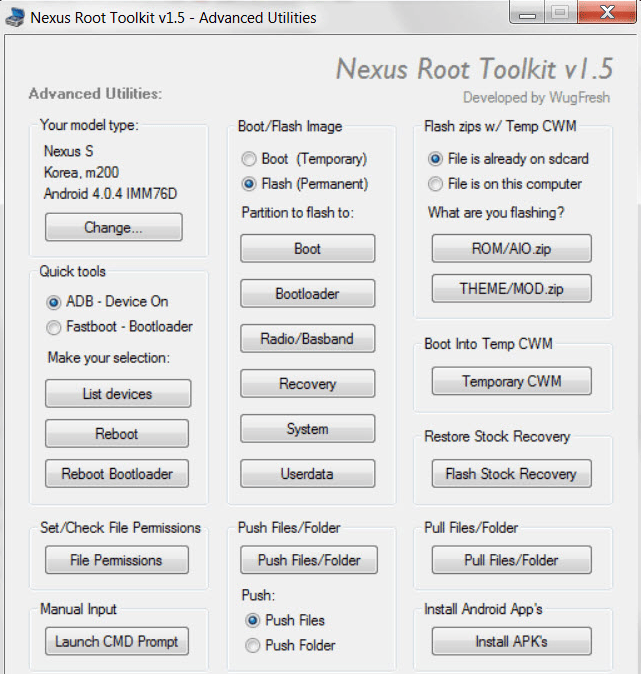Boot into Temporary CWM
The width and height of the screenshot is (641, 674).
pyautogui.click(x=512, y=381)
